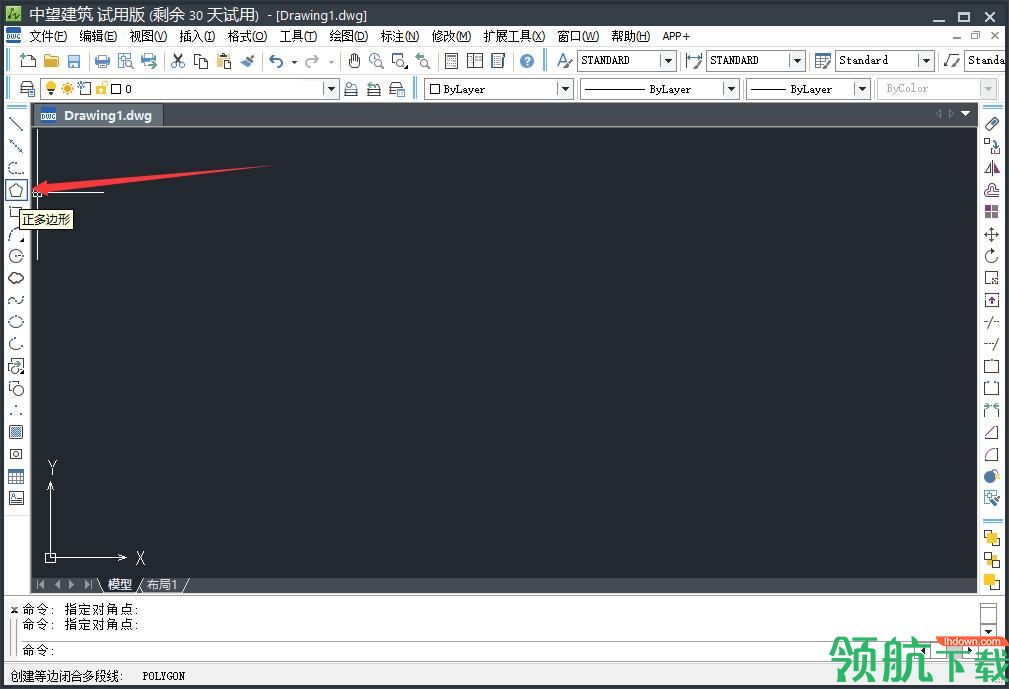Click the Match Properties brush icon
The image size is (1009, 689).
(247, 61)
